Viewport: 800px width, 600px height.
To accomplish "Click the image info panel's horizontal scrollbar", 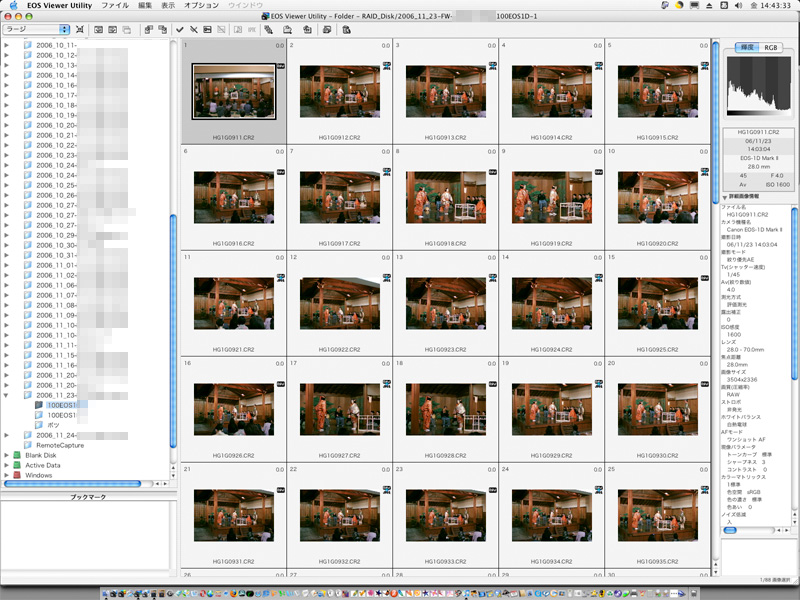I will 730,530.
